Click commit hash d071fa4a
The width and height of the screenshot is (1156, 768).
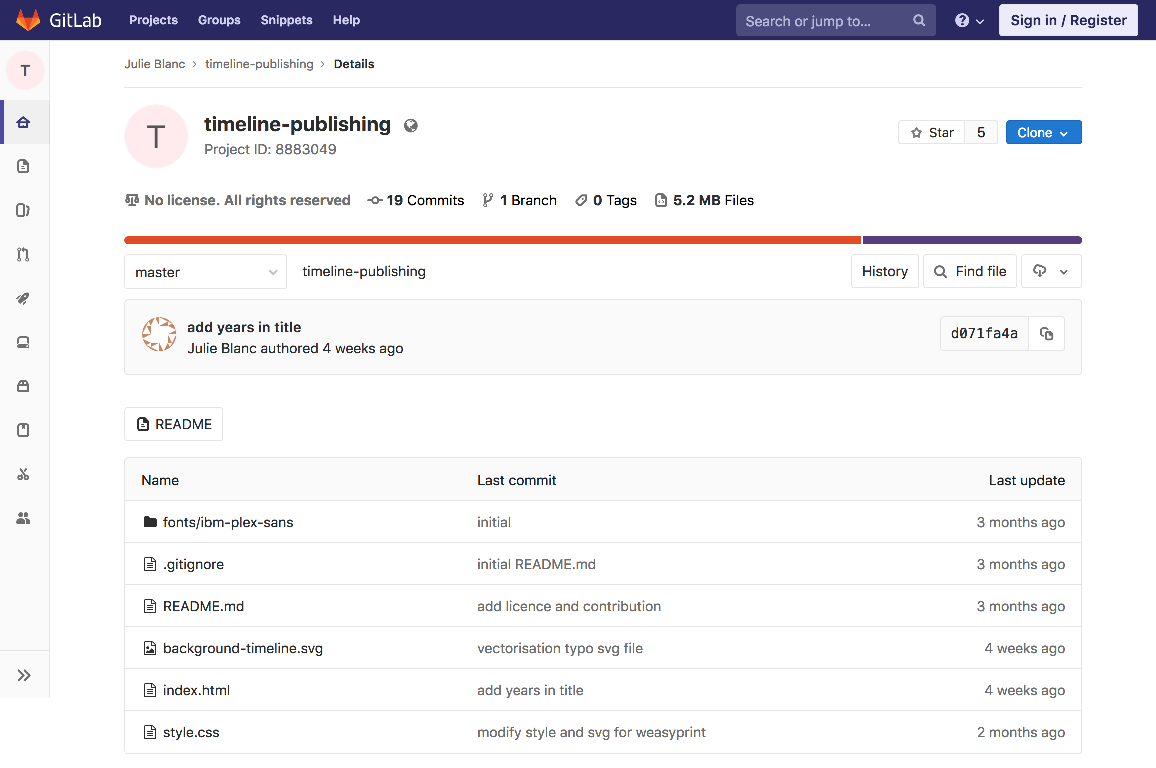pyautogui.click(x=984, y=334)
